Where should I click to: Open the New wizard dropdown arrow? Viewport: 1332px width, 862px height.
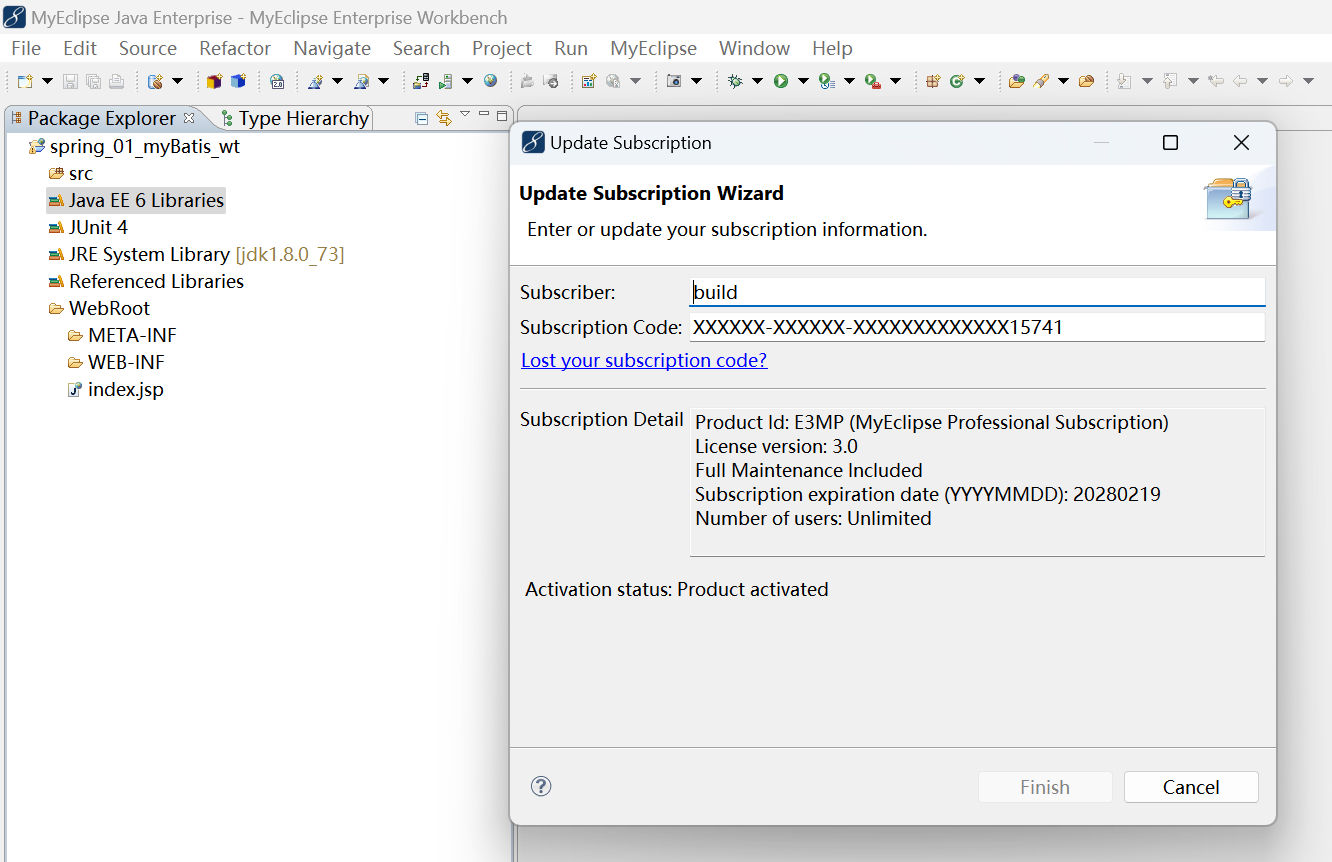[x=46, y=81]
